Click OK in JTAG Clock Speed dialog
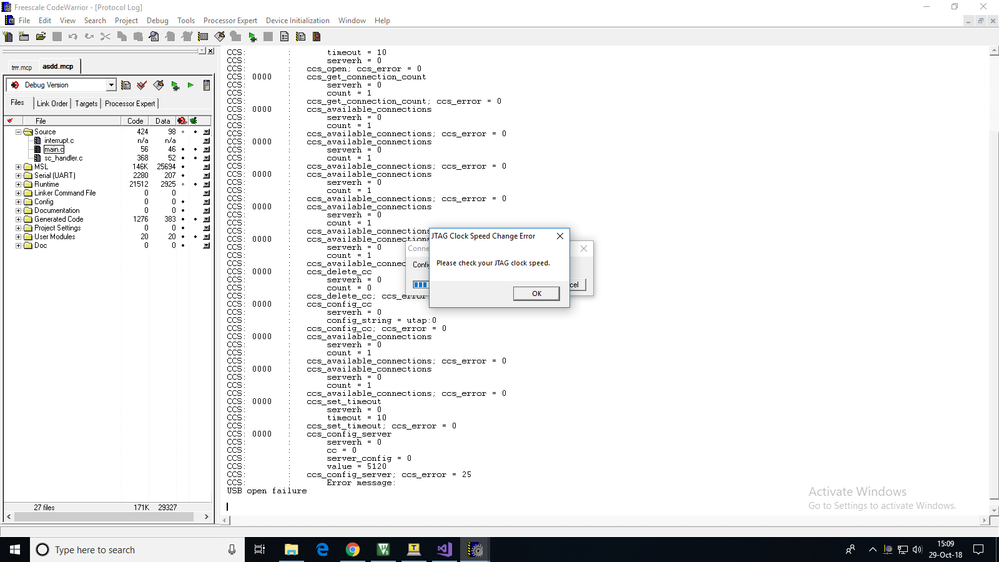This screenshot has width=999, height=562. [x=536, y=294]
